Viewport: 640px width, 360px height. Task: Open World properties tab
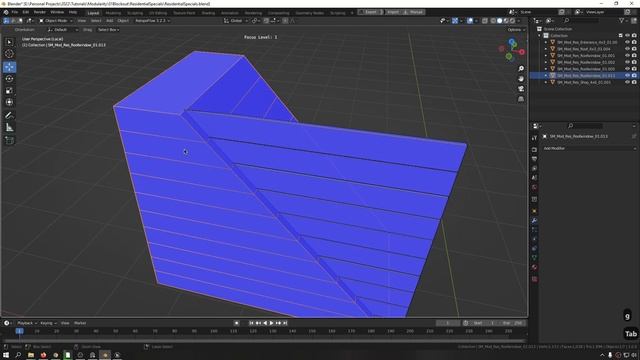click(x=534, y=188)
